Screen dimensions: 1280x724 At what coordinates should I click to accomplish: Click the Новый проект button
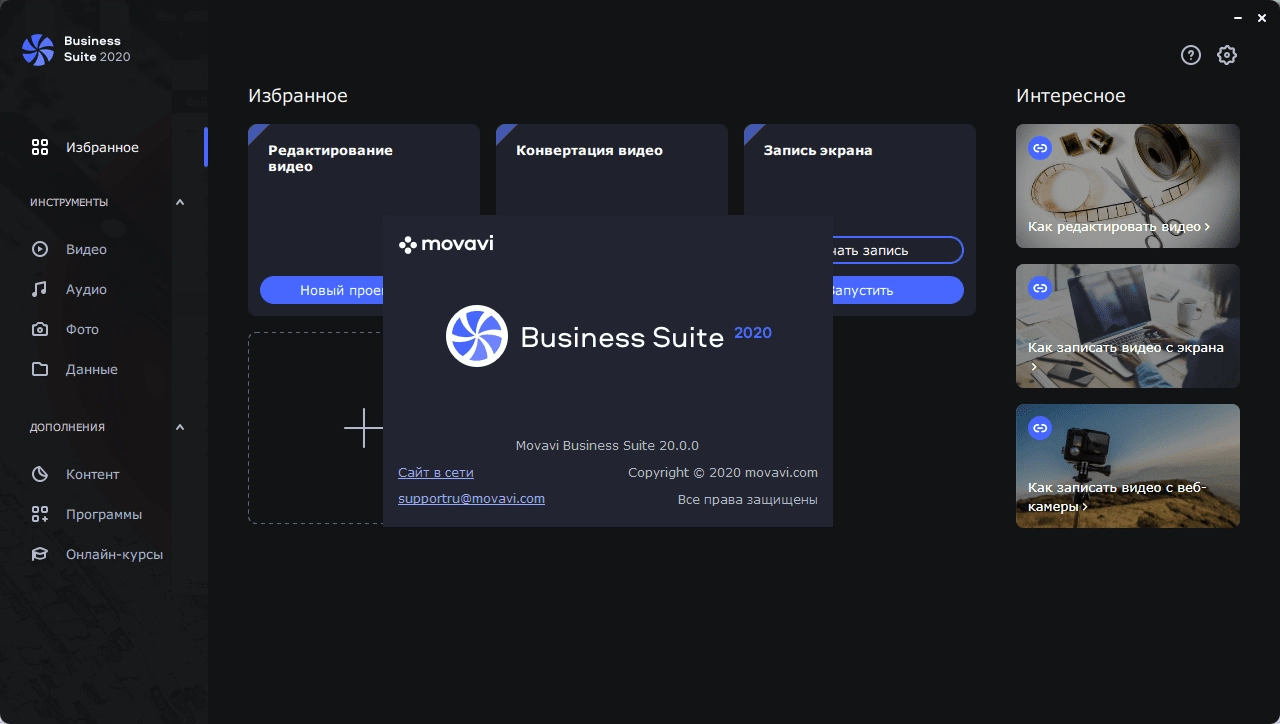click(x=322, y=290)
